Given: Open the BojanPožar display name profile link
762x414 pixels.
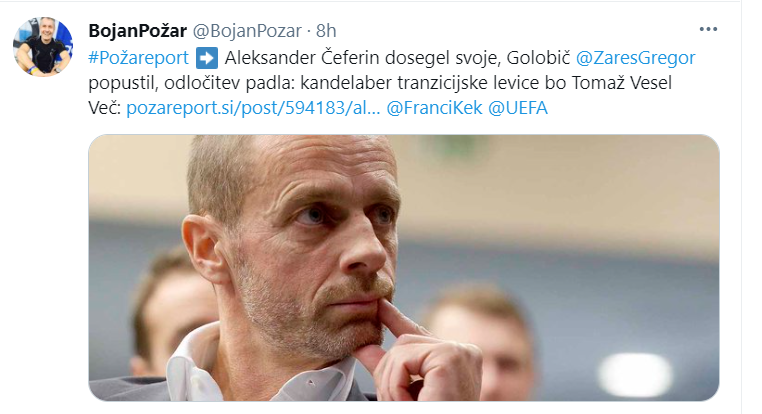Looking at the screenshot, I should click(x=138, y=31).
